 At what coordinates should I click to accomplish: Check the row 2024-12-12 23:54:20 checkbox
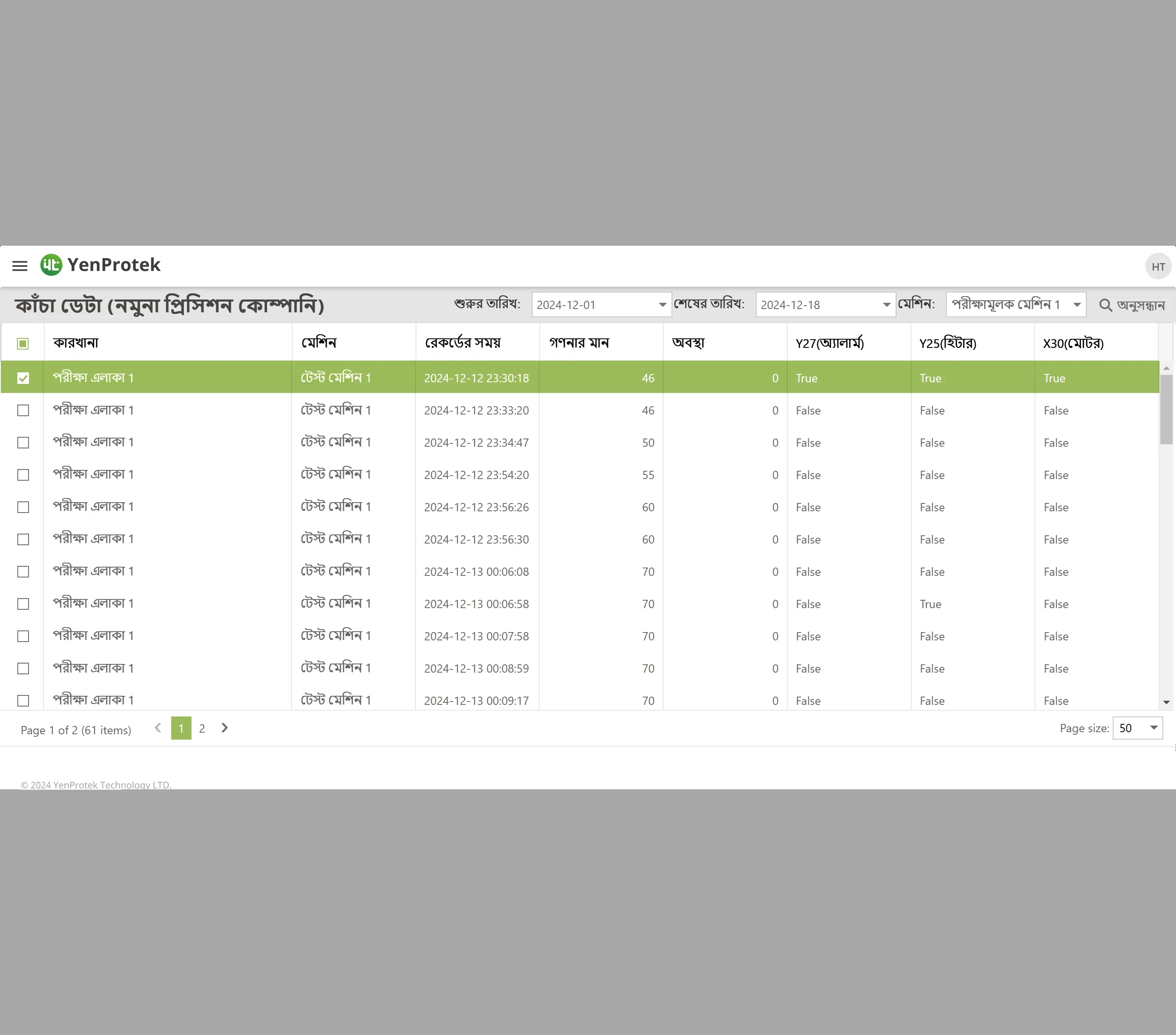(23, 475)
